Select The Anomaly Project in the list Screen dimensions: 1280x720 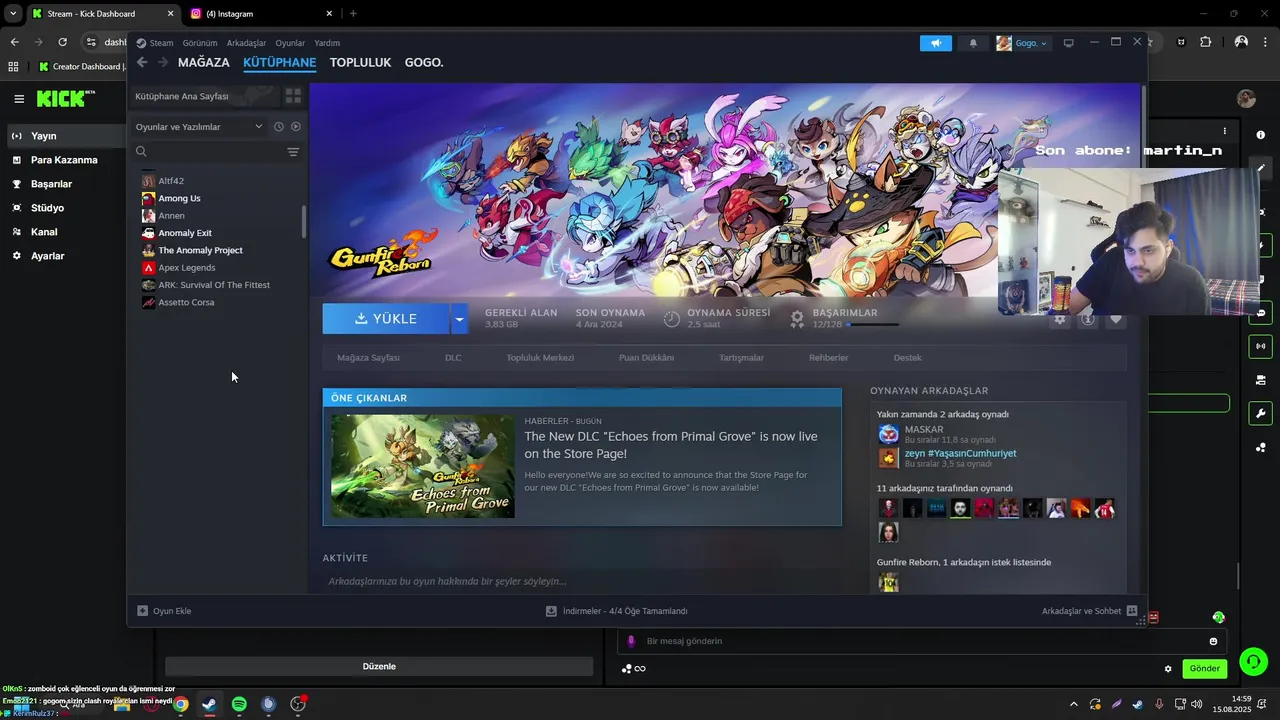(x=200, y=250)
